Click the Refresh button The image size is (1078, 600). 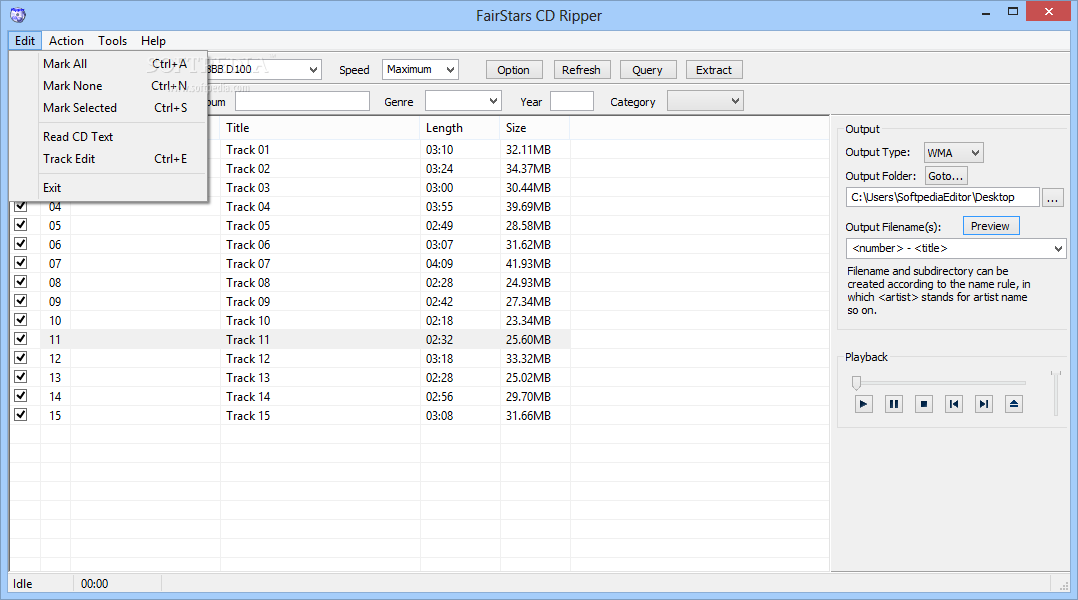point(582,69)
